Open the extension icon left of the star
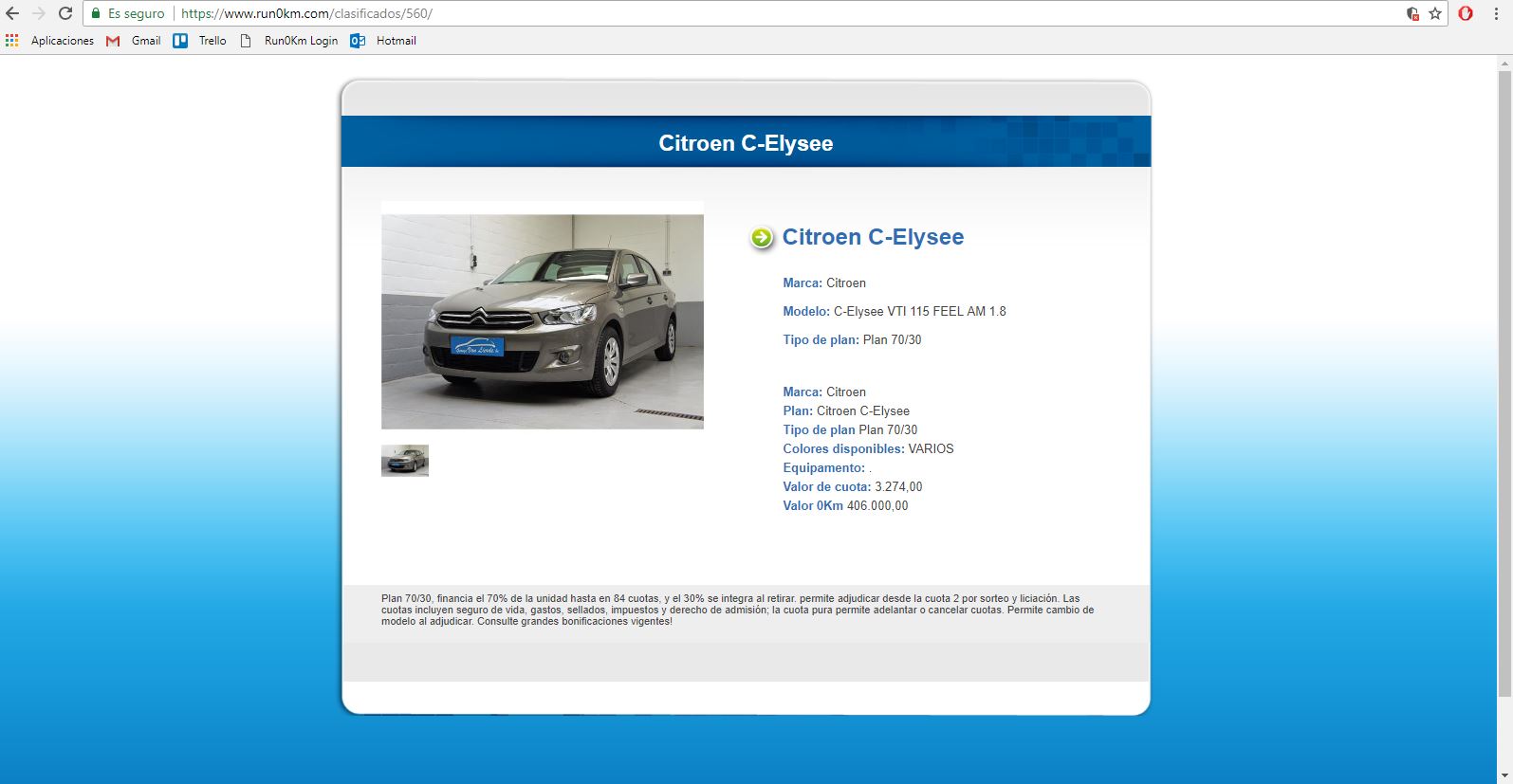 click(1412, 13)
